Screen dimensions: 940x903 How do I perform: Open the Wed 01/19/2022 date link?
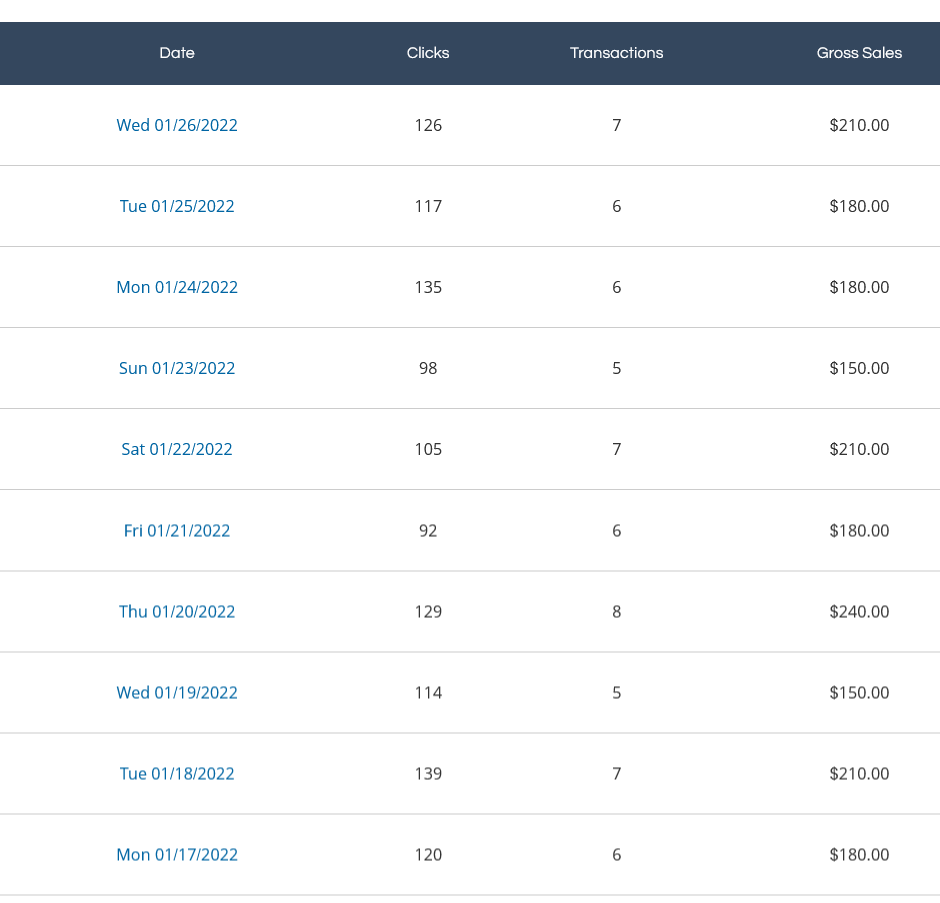click(x=177, y=692)
